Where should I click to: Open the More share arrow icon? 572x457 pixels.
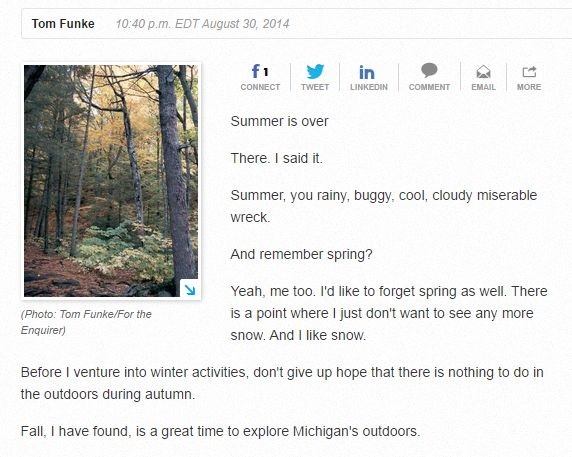pyautogui.click(x=529, y=71)
